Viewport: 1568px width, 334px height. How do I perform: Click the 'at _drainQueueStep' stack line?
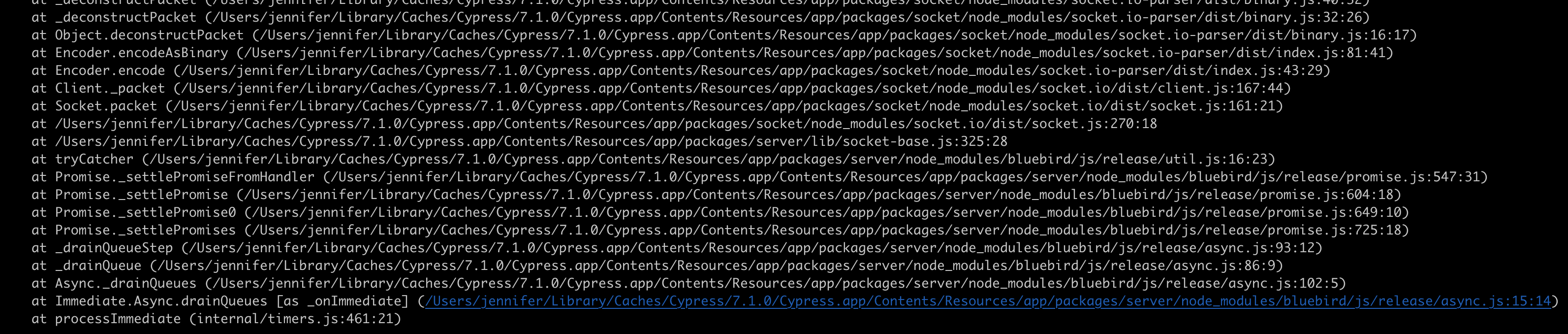677,248
